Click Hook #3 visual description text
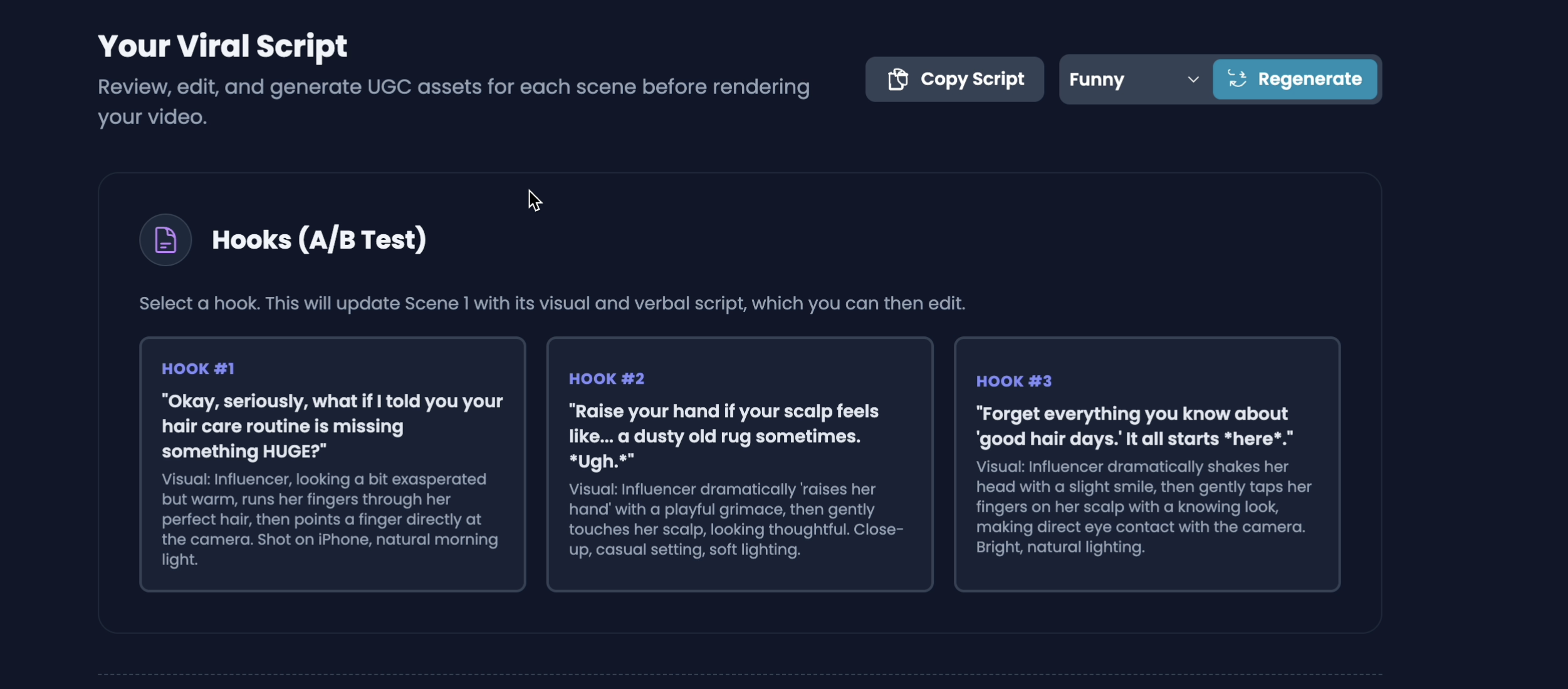The width and height of the screenshot is (1568, 689). [1142, 507]
